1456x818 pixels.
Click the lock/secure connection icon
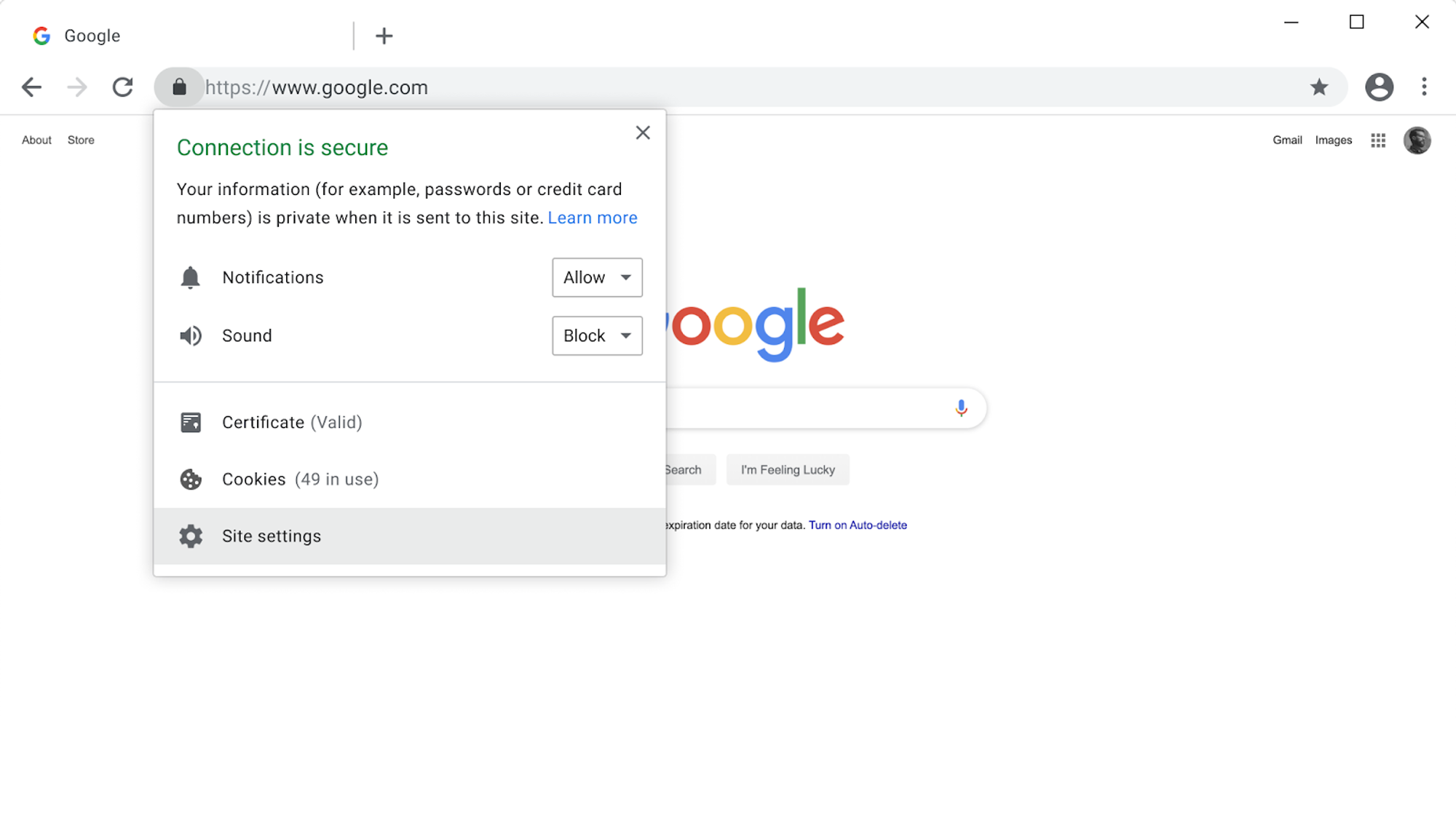[x=179, y=86]
